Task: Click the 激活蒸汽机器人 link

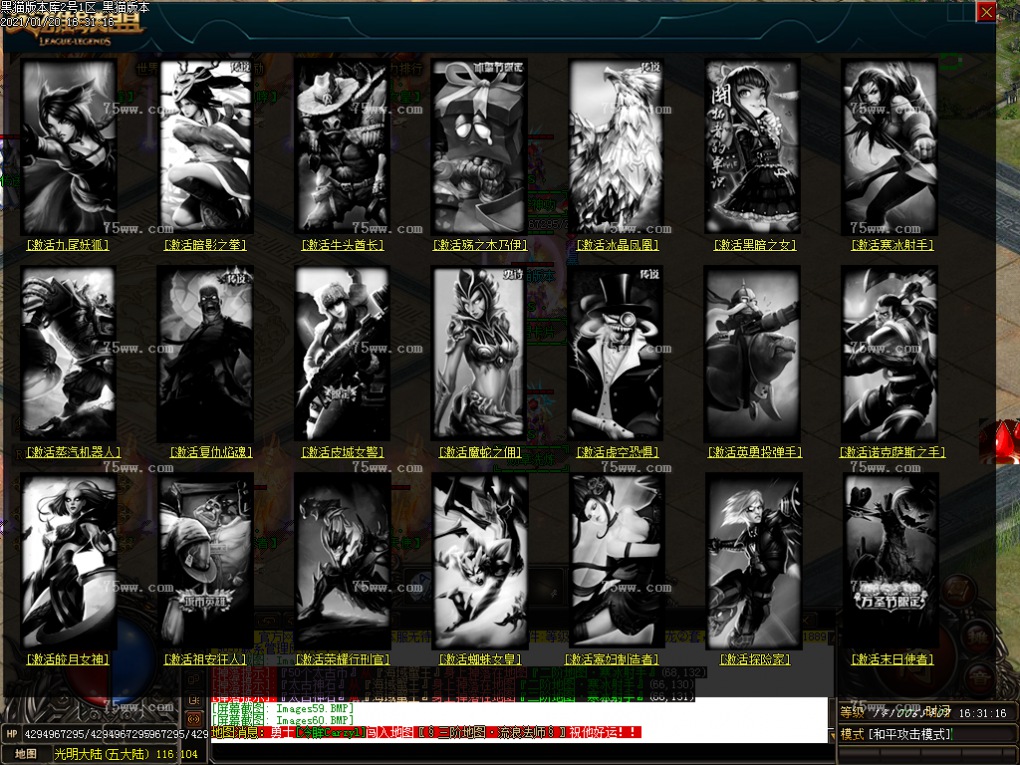Action: coord(73,451)
